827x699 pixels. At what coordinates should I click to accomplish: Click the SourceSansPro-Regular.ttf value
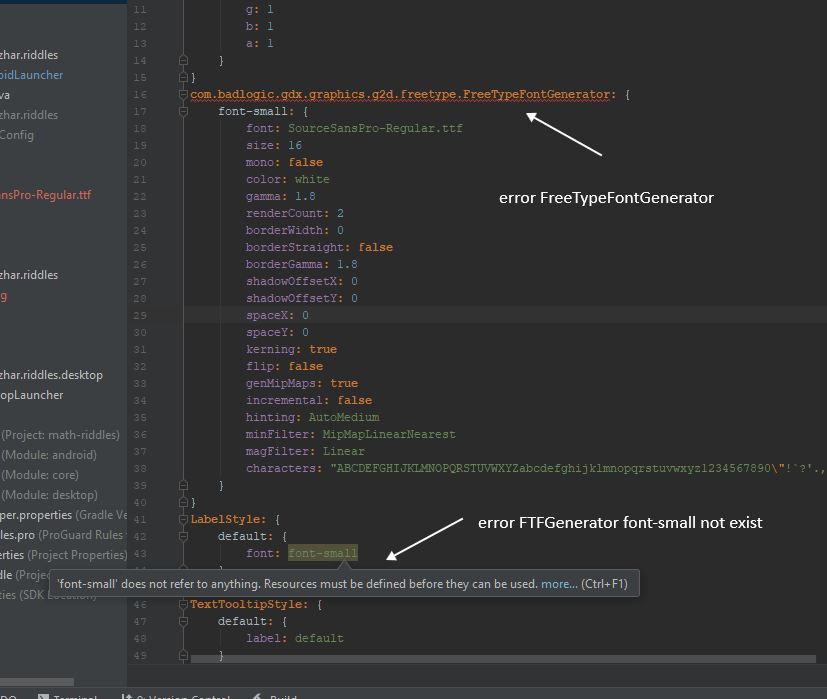point(375,128)
